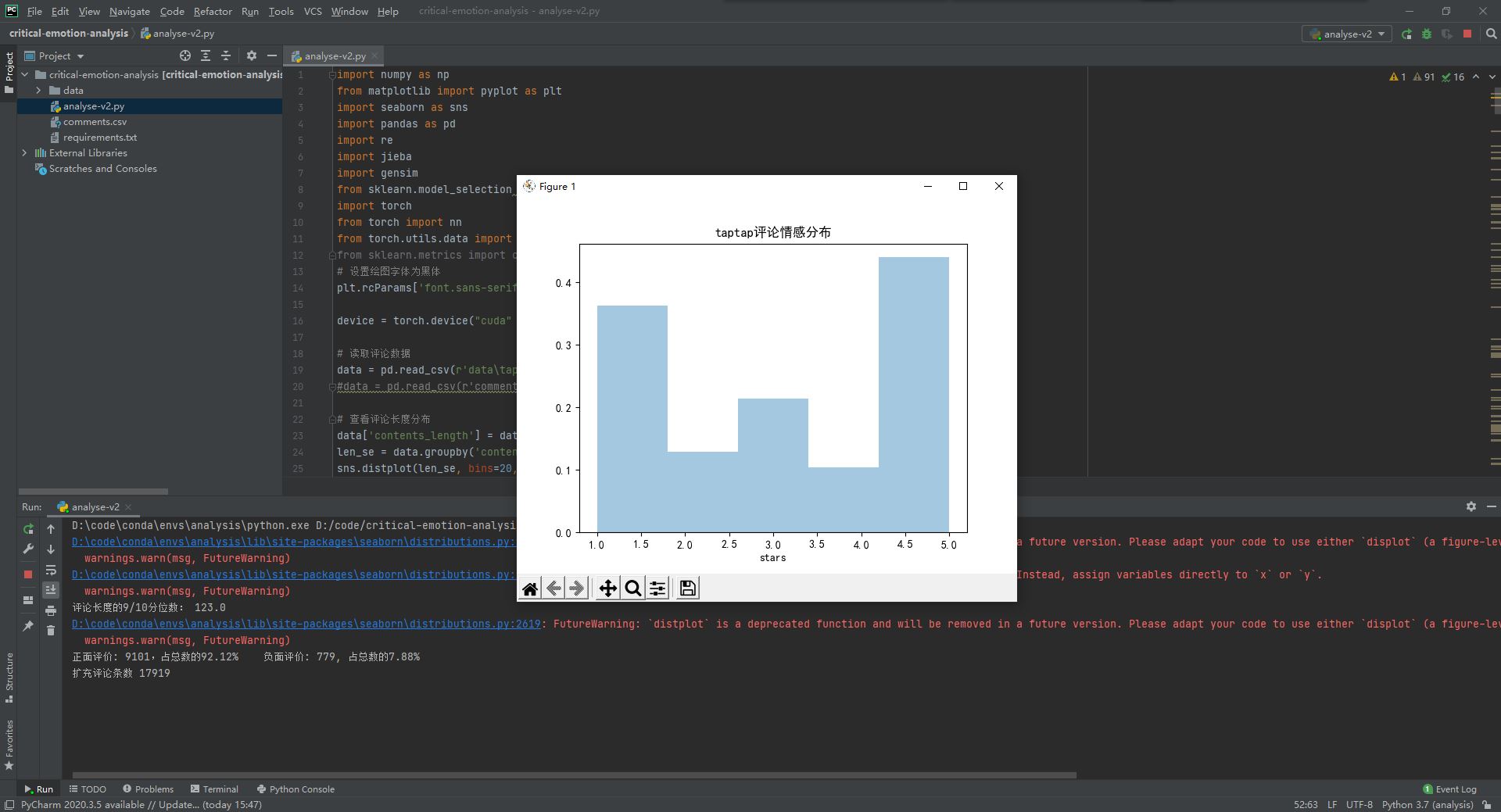Go to next highlighted error arrow
The image size is (1501, 812).
pyautogui.click(x=1492, y=77)
